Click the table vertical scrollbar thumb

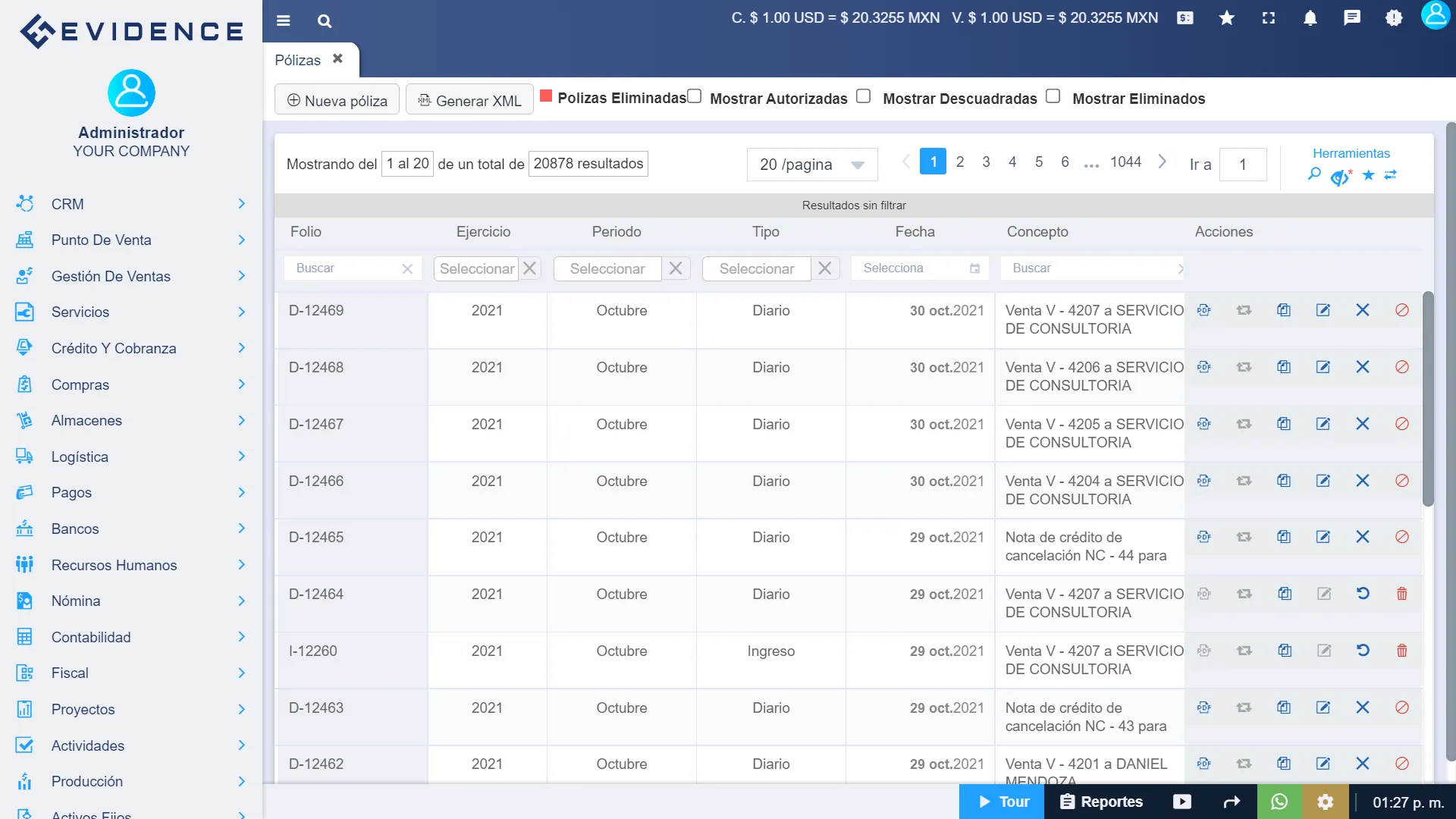point(1428,398)
